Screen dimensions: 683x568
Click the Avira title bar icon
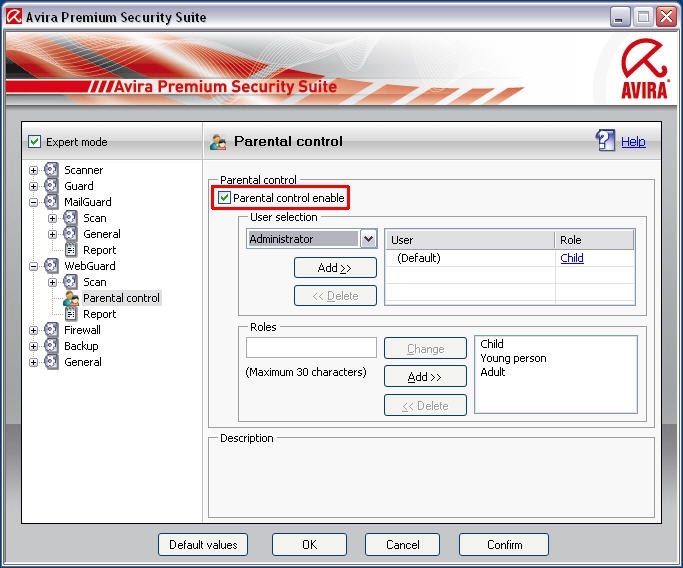click(x=14, y=17)
